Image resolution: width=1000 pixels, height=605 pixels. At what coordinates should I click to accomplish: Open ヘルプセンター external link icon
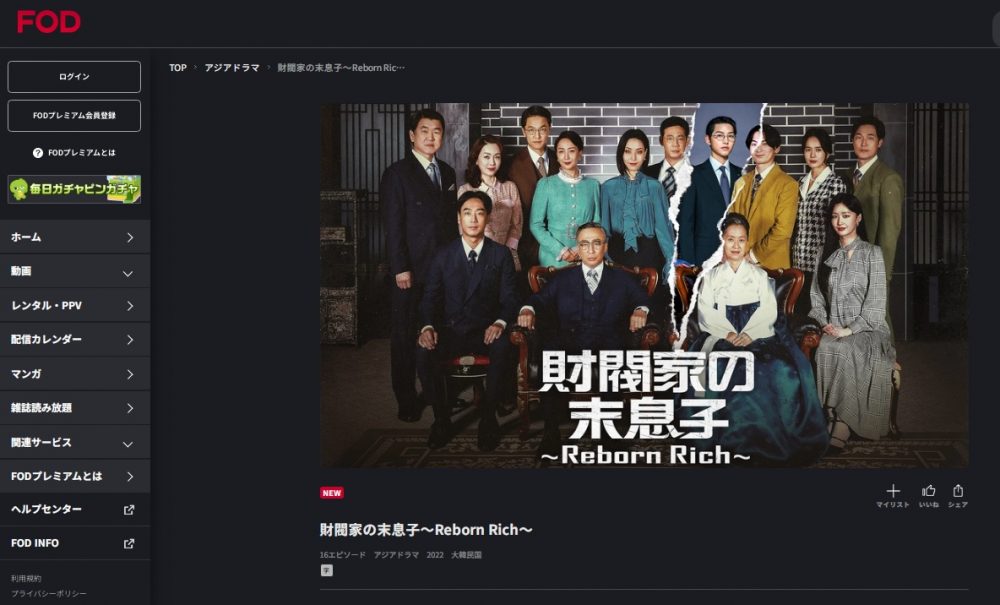129,509
